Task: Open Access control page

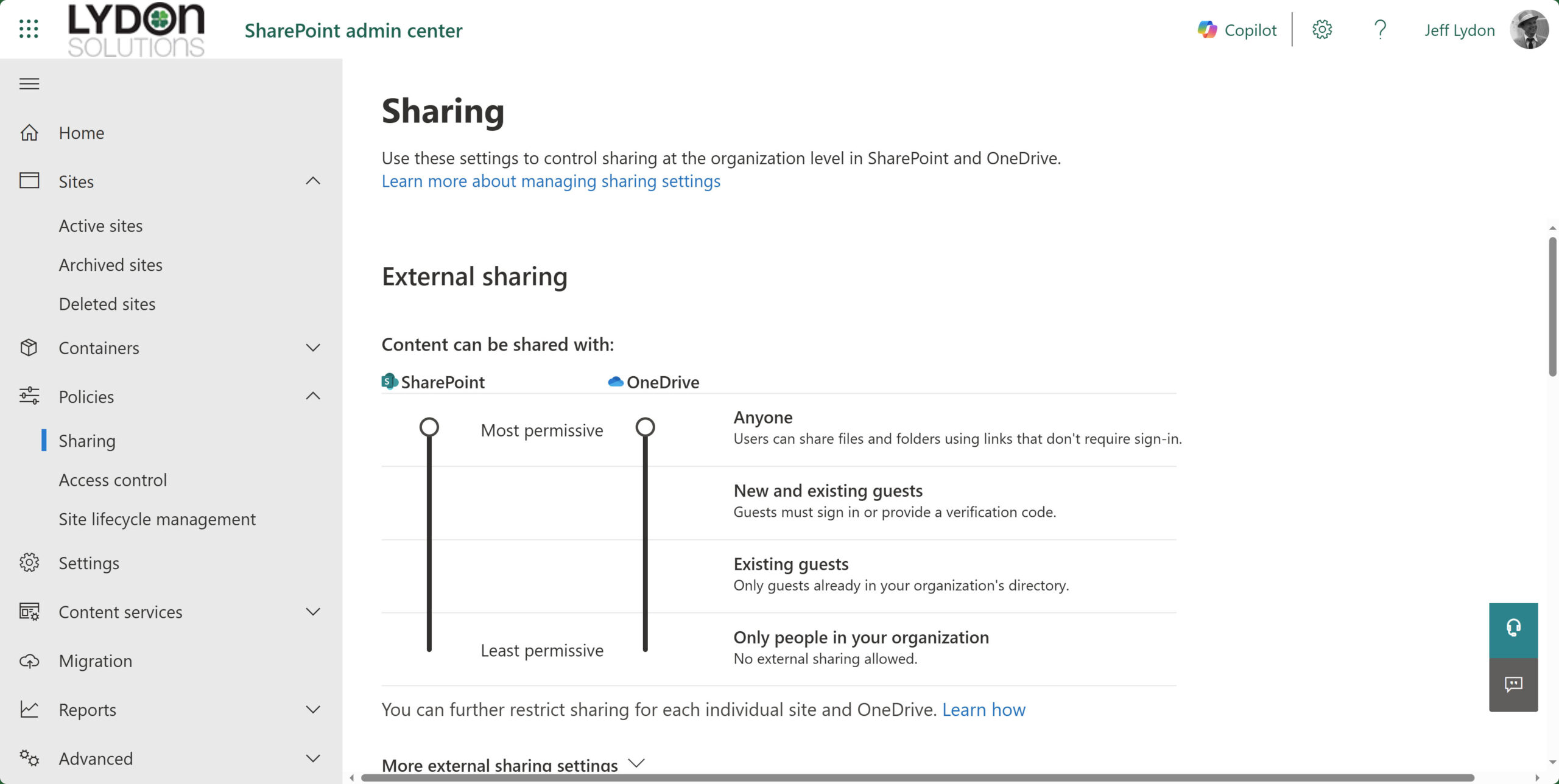Action: click(113, 480)
